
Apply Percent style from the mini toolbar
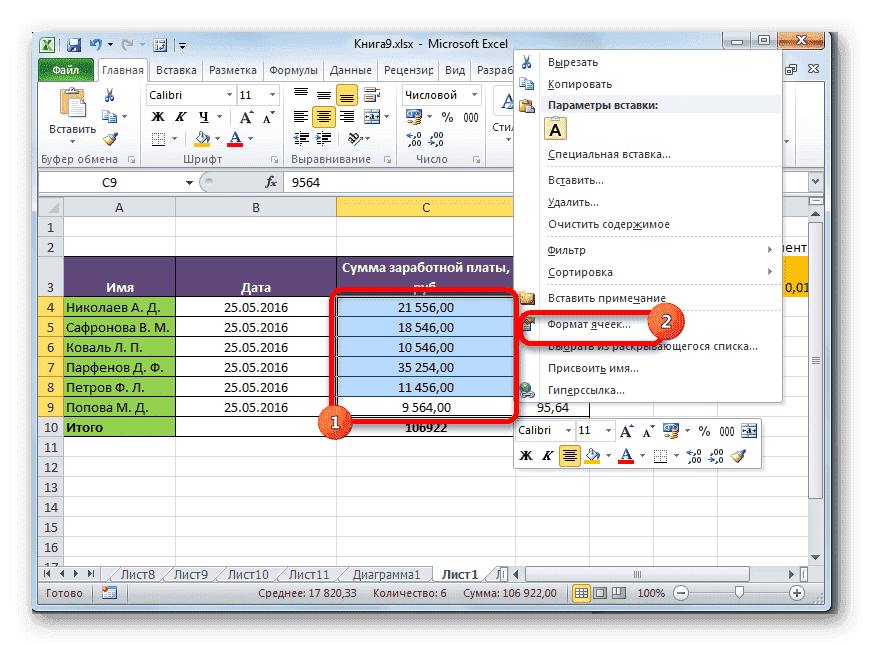(703, 432)
